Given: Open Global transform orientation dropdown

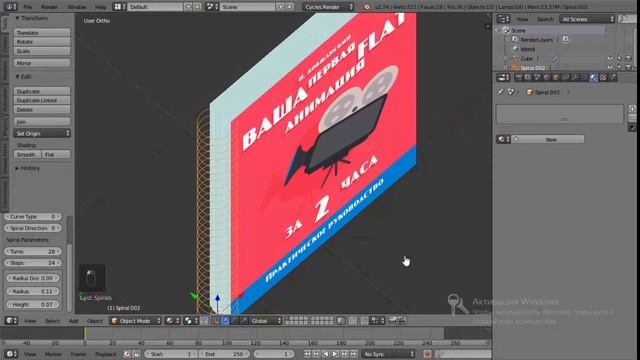Looking at the screenshot, I should 266,321.
